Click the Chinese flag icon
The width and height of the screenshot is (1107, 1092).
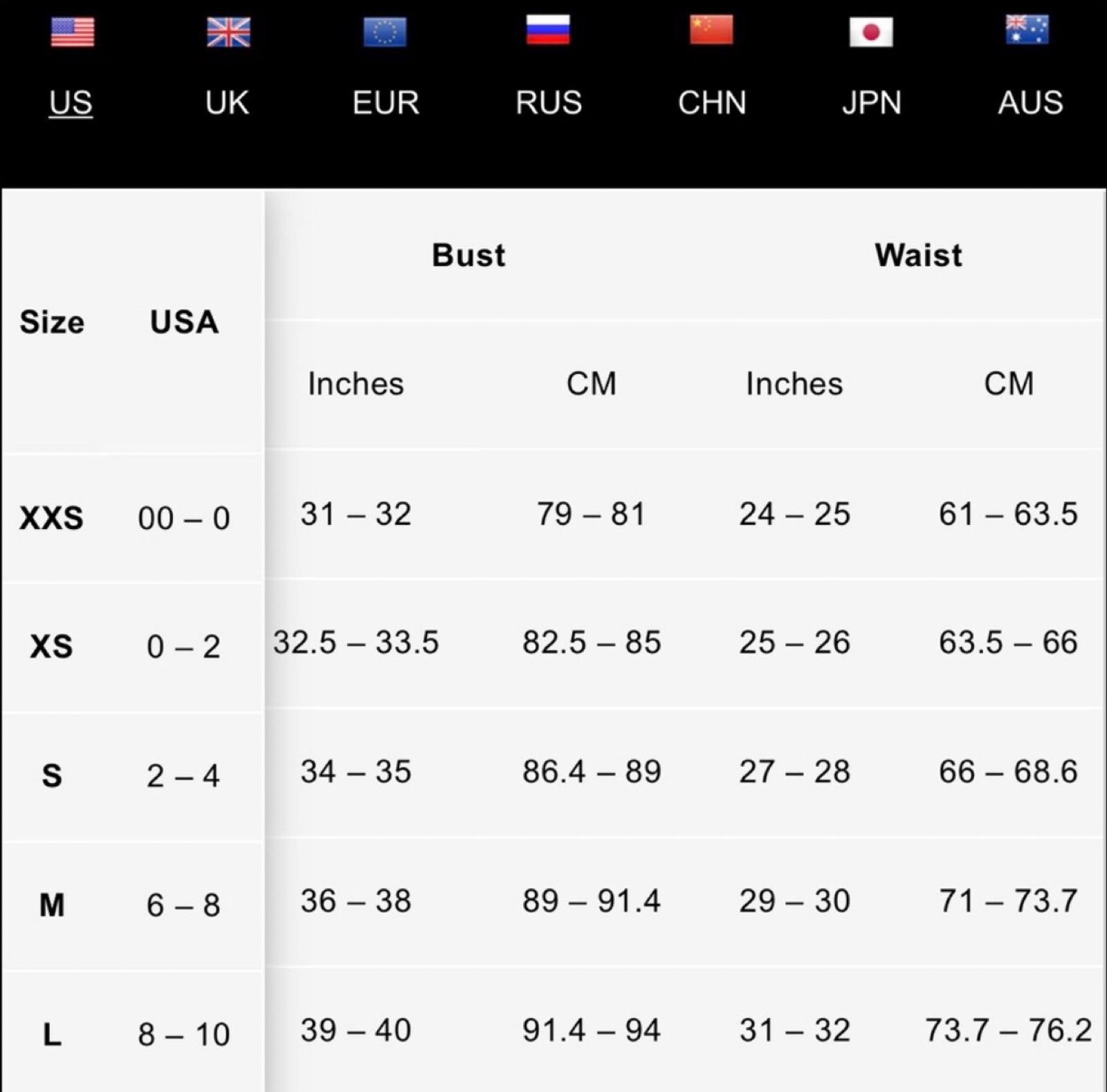(711, 30)
